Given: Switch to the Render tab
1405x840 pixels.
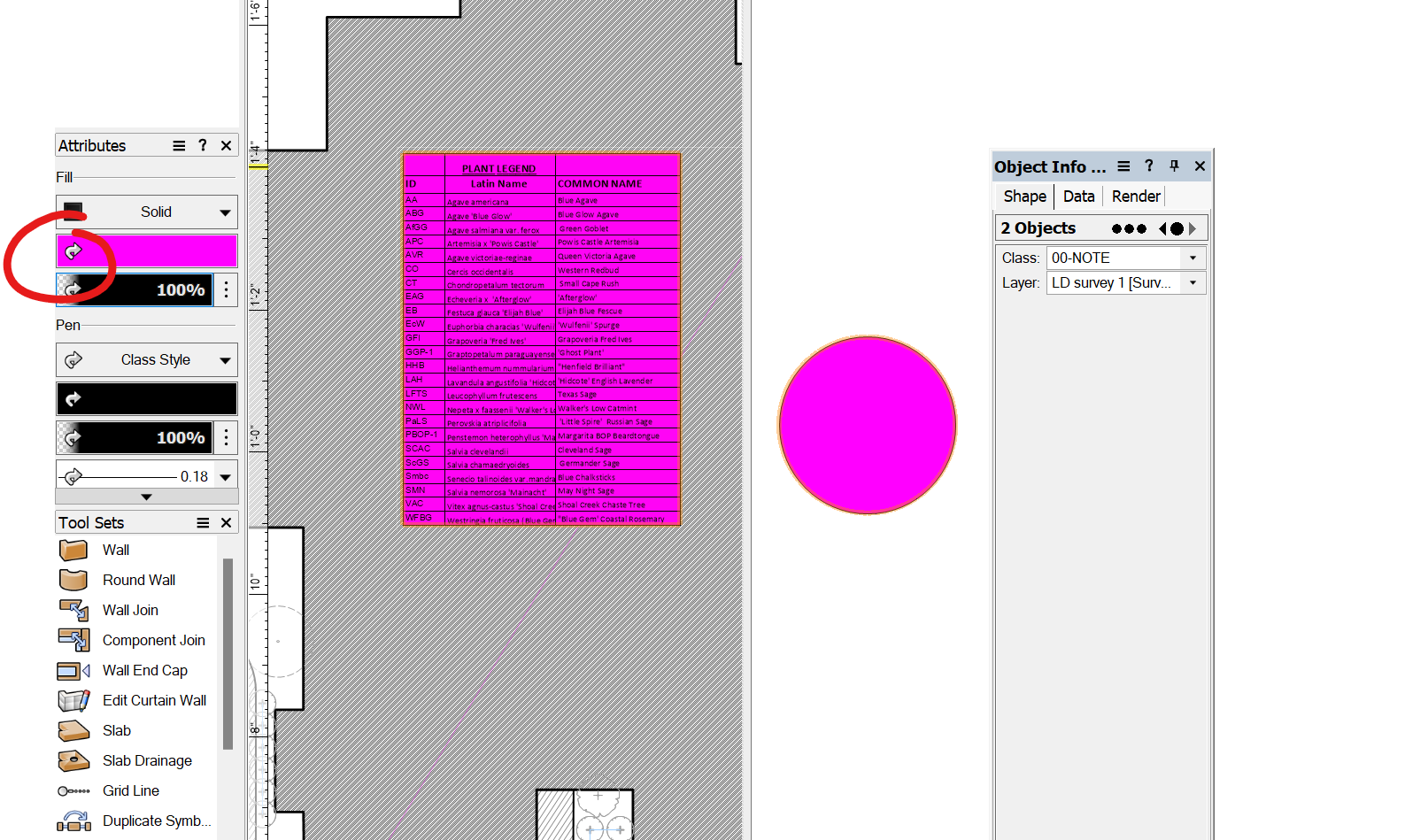Looking at the screenshot, I should point(1135,197).
